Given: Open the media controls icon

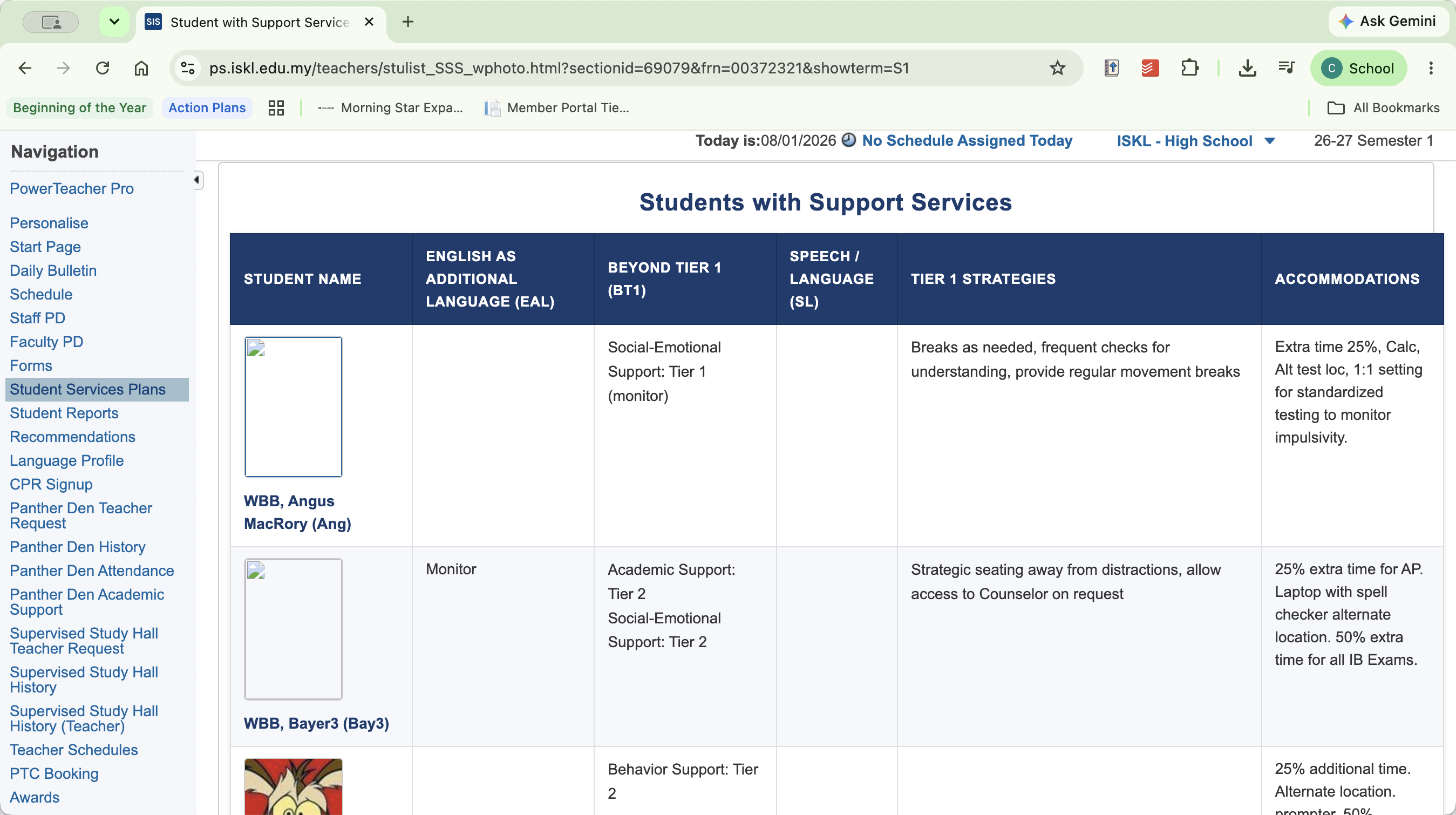Looking at the screenshot, I should pyautogui.click(x=1287, y=69).
